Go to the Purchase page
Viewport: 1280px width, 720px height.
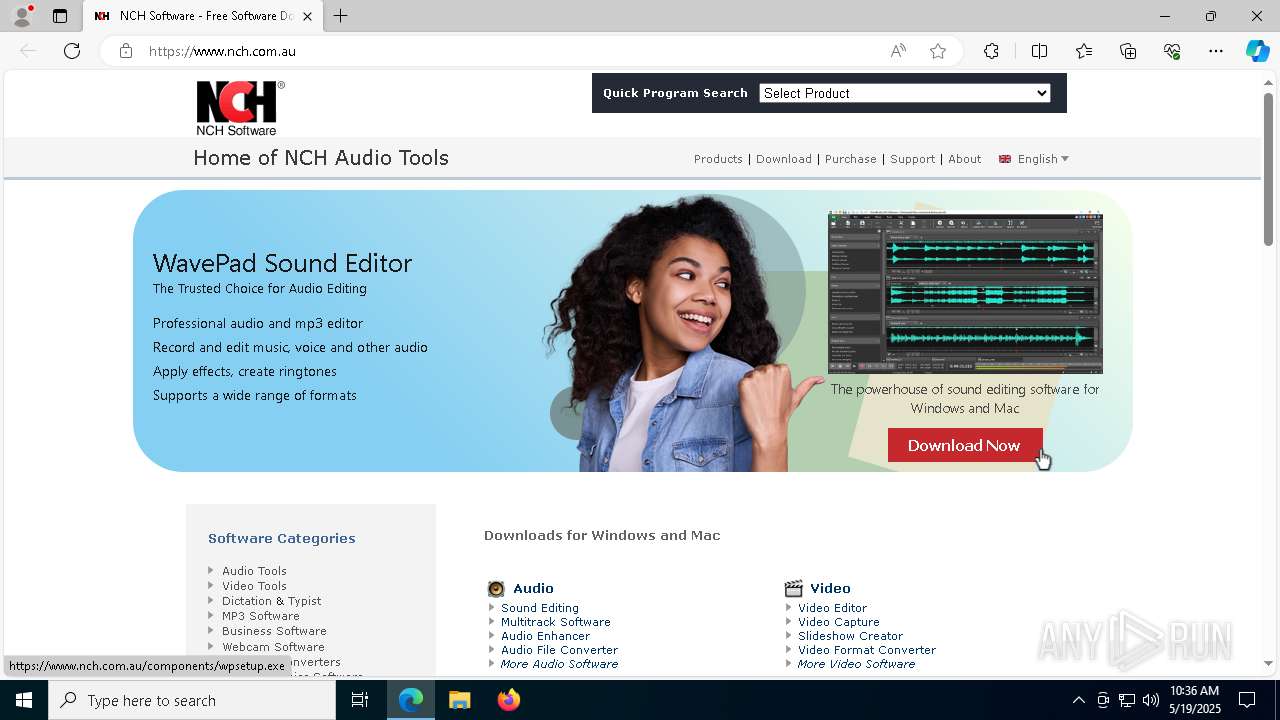pos(851,159)
